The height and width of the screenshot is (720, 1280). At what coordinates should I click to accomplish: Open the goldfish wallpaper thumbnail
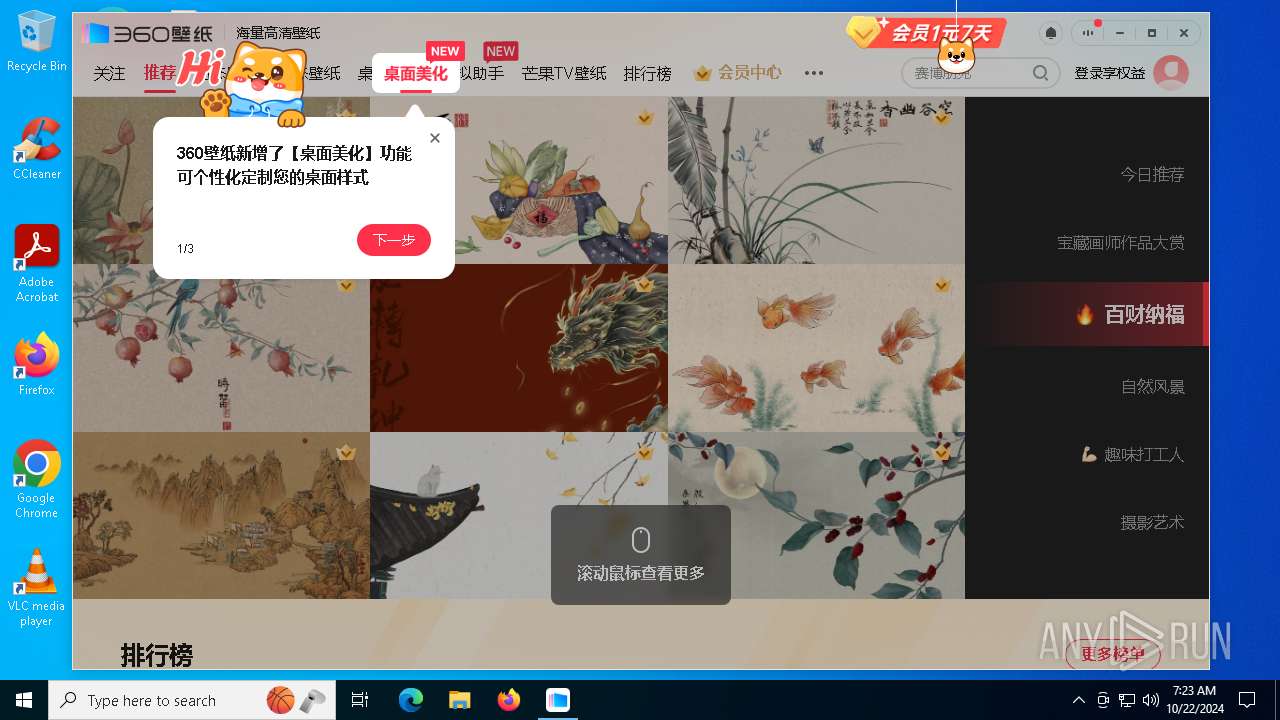816,348
